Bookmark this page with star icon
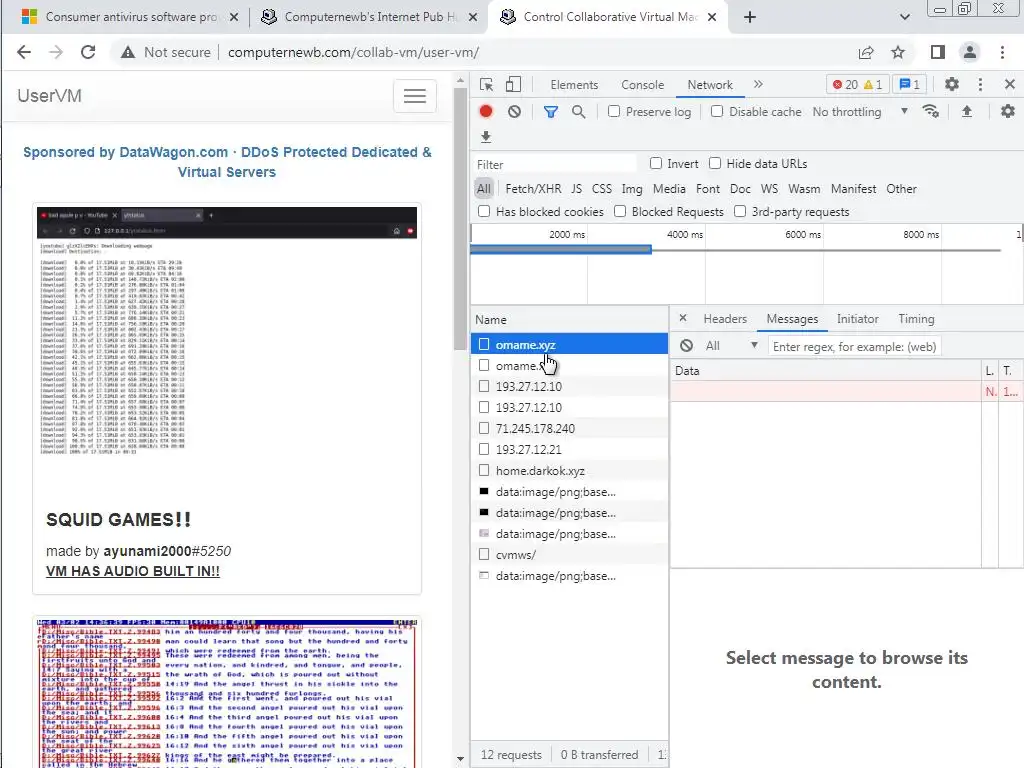This screenshot has height=768, width=1024. tap(899, 52)
